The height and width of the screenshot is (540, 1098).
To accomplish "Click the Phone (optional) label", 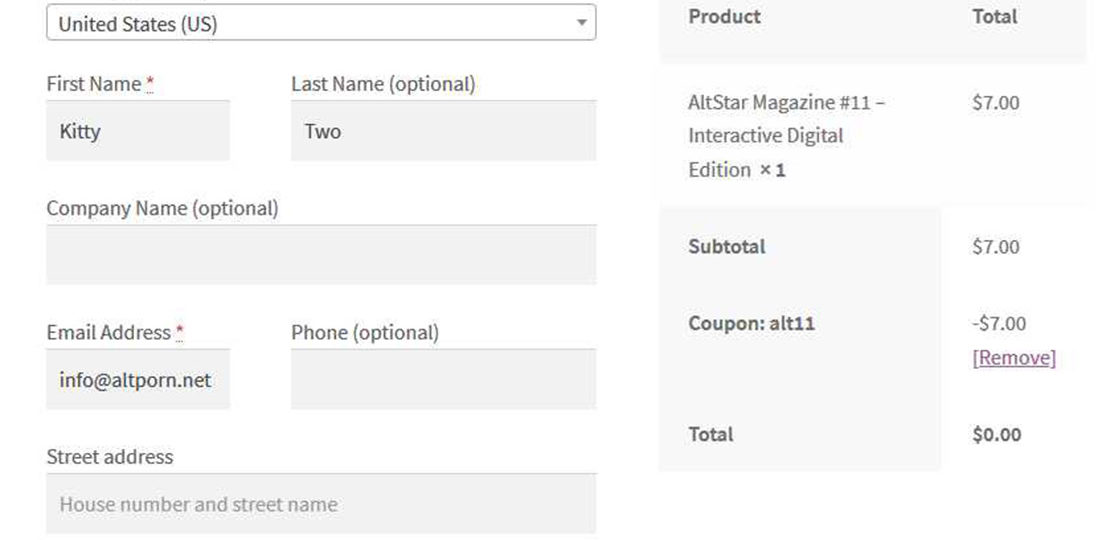I will pyautogui.click(x=364, y=332).
